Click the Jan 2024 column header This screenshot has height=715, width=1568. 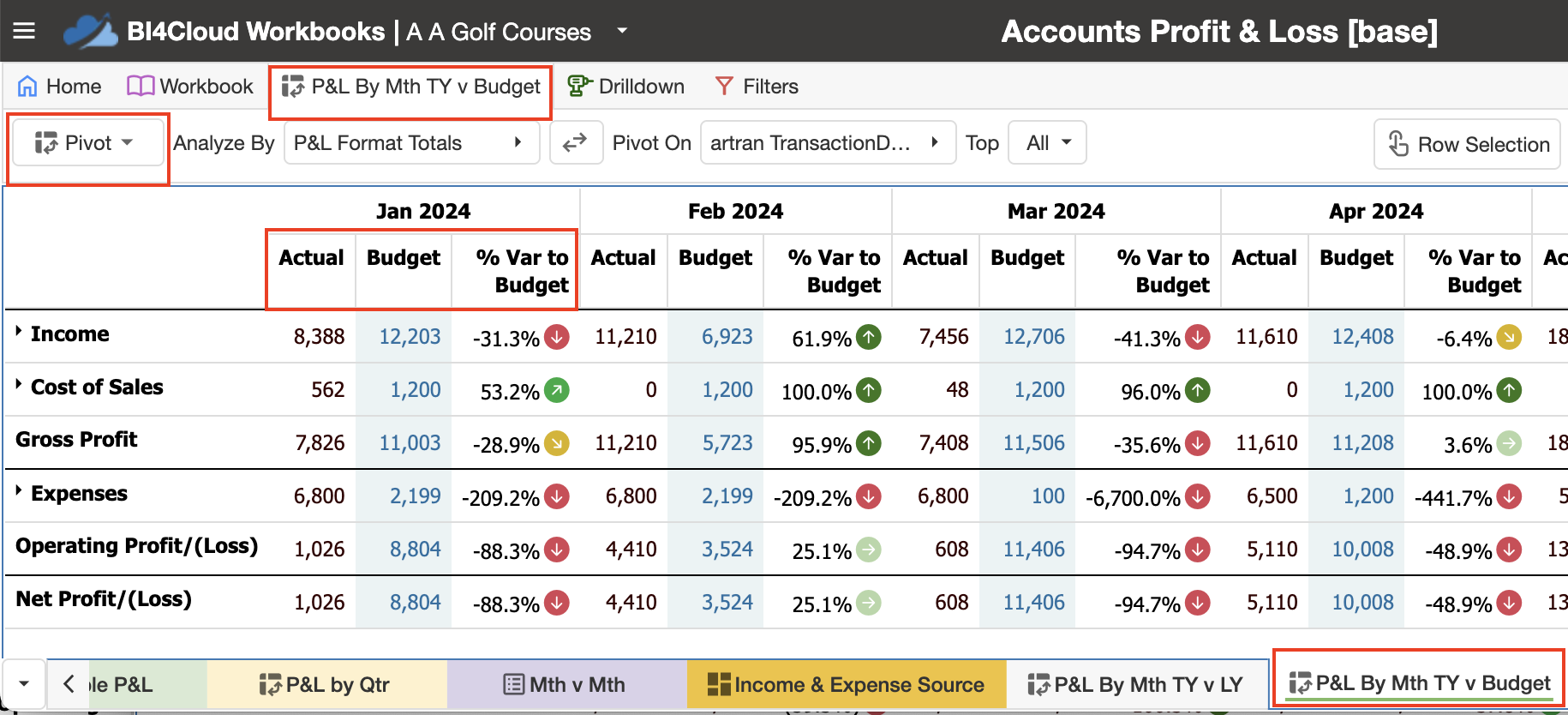click(423, 211)
